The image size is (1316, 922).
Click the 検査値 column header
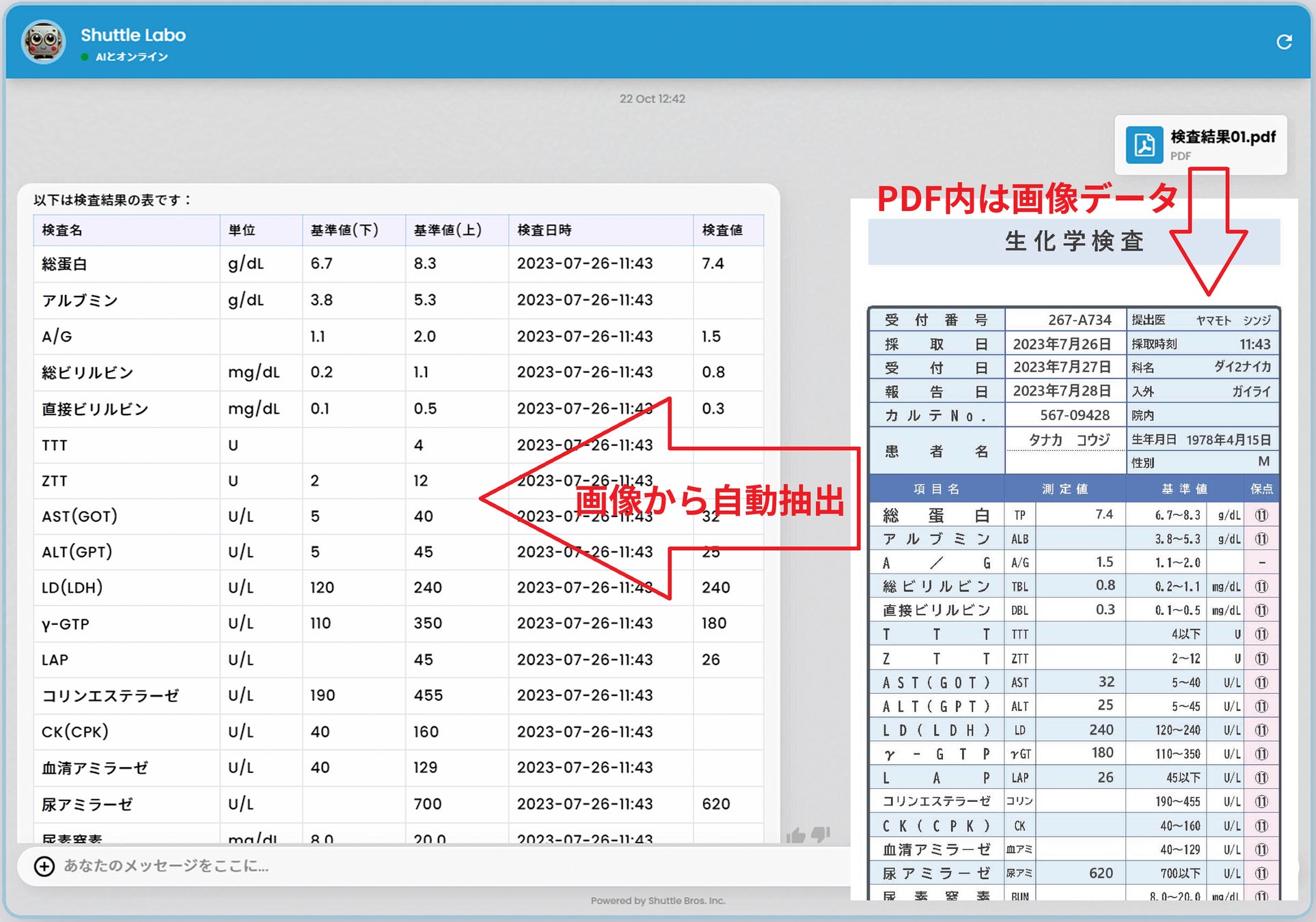[x=722, y=230]
